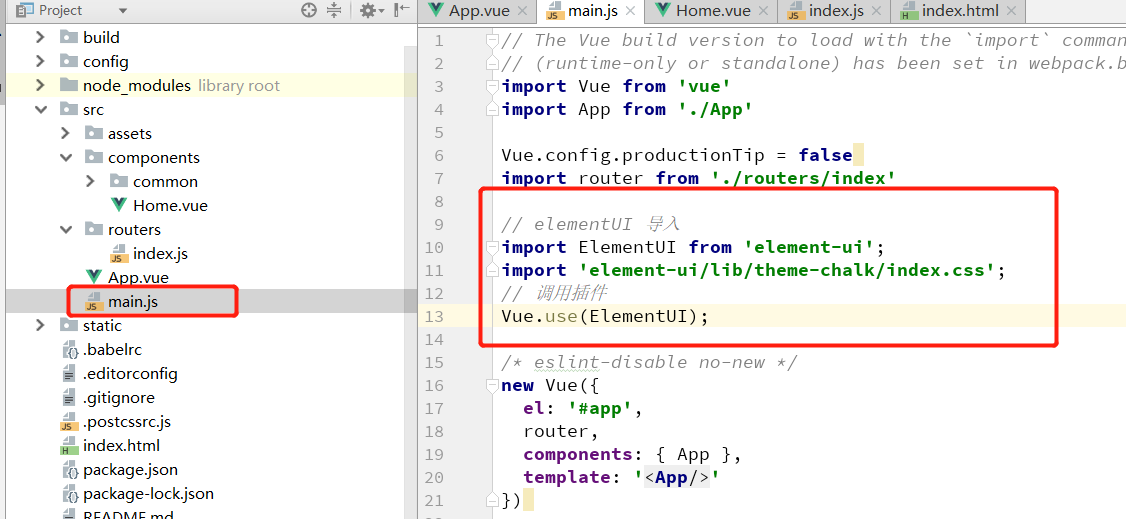Viewport: 1126px width, 519px height.
Task: Click the node_modules folder icon
Action: 69,85
